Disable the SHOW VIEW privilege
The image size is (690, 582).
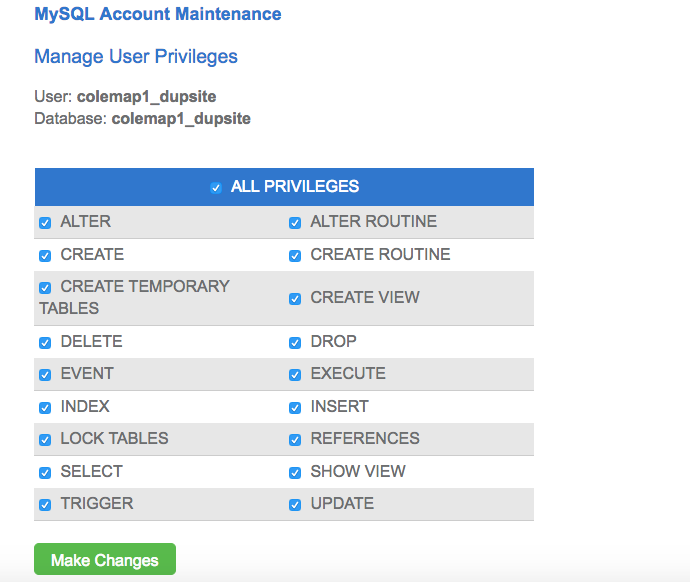point(295,472)
